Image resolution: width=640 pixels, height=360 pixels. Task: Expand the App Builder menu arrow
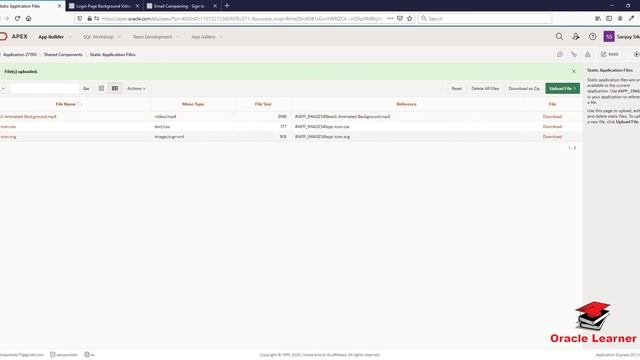pos(70,37)
